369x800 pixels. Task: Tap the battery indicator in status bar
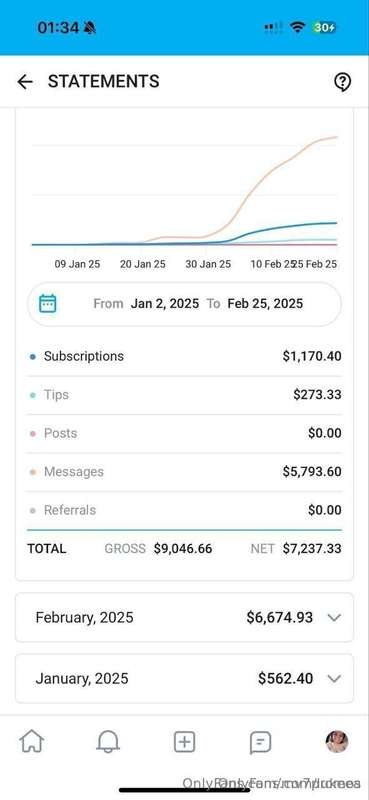(325, 28)
